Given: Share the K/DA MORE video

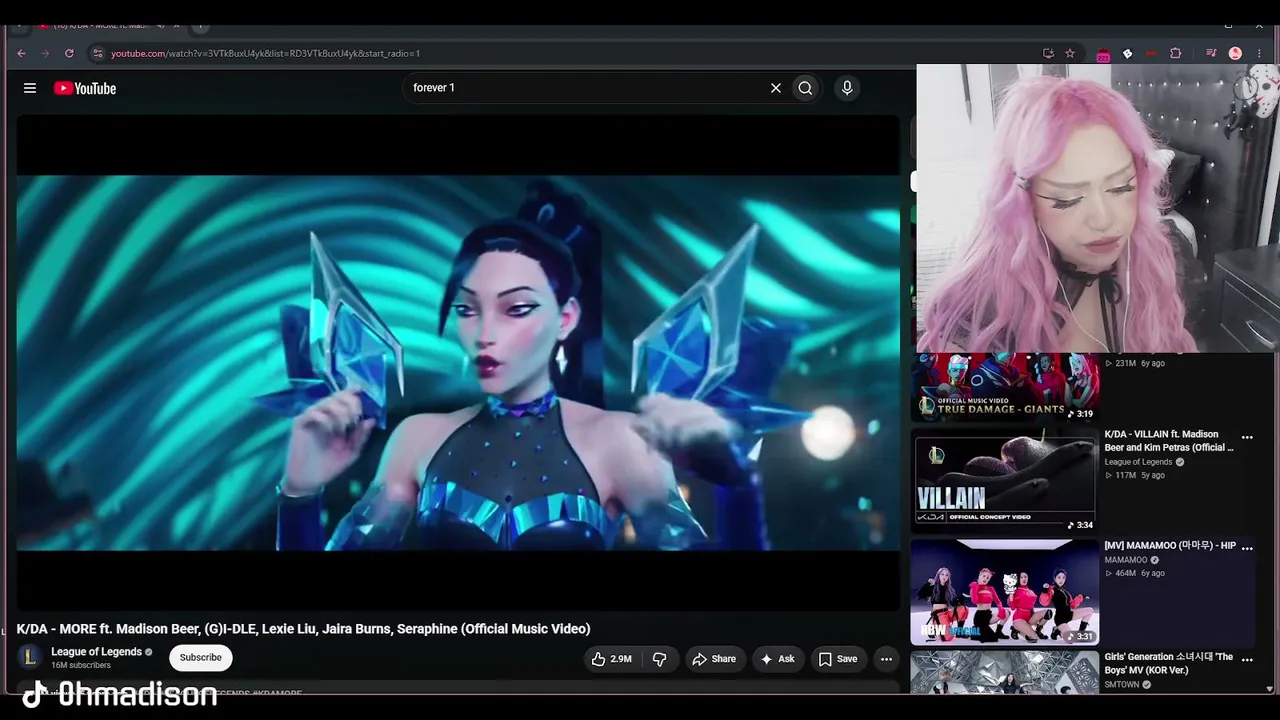Looking at the screenshot, I should [x=714, y=659].
